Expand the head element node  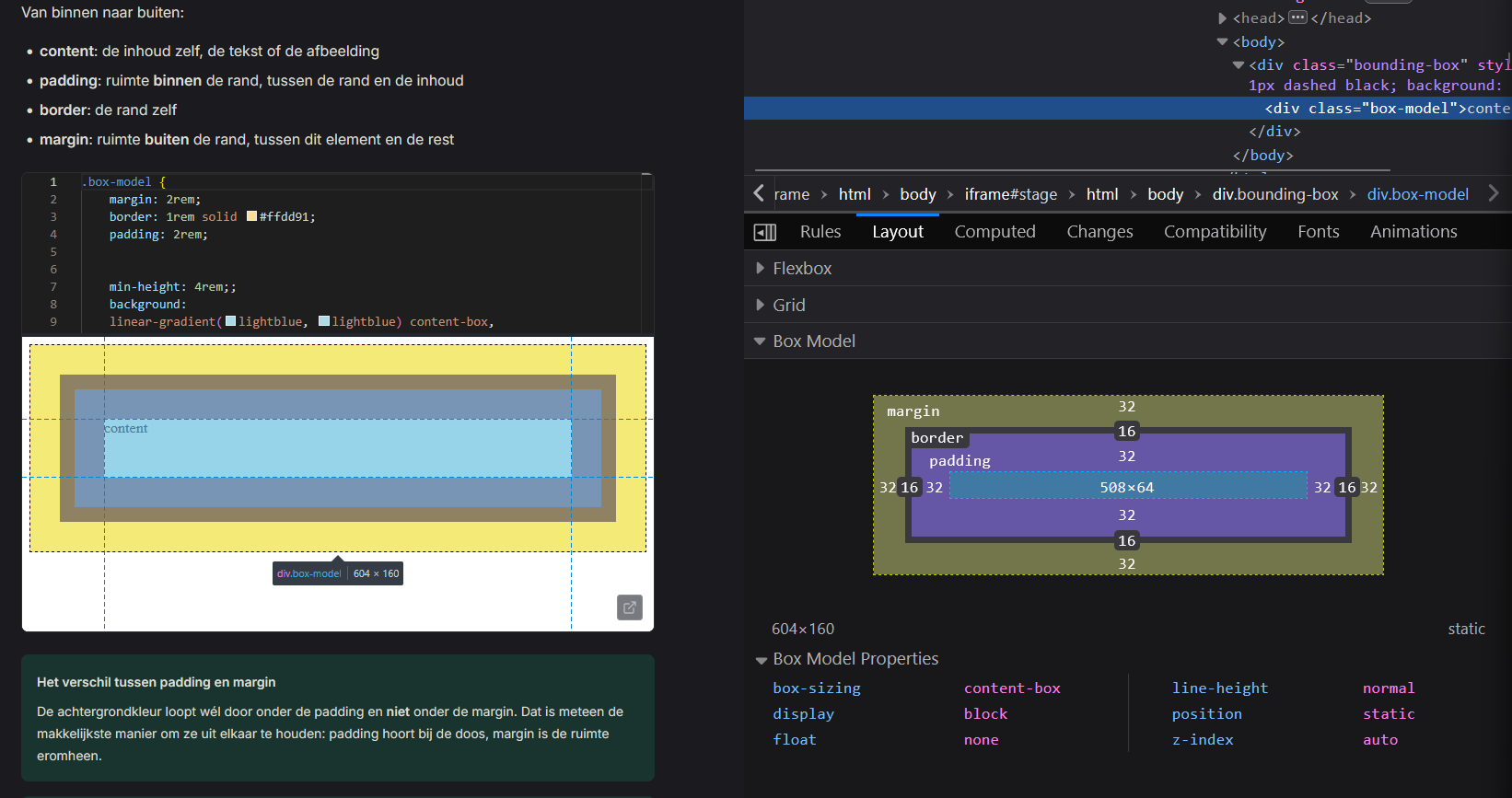(1222, 18)
